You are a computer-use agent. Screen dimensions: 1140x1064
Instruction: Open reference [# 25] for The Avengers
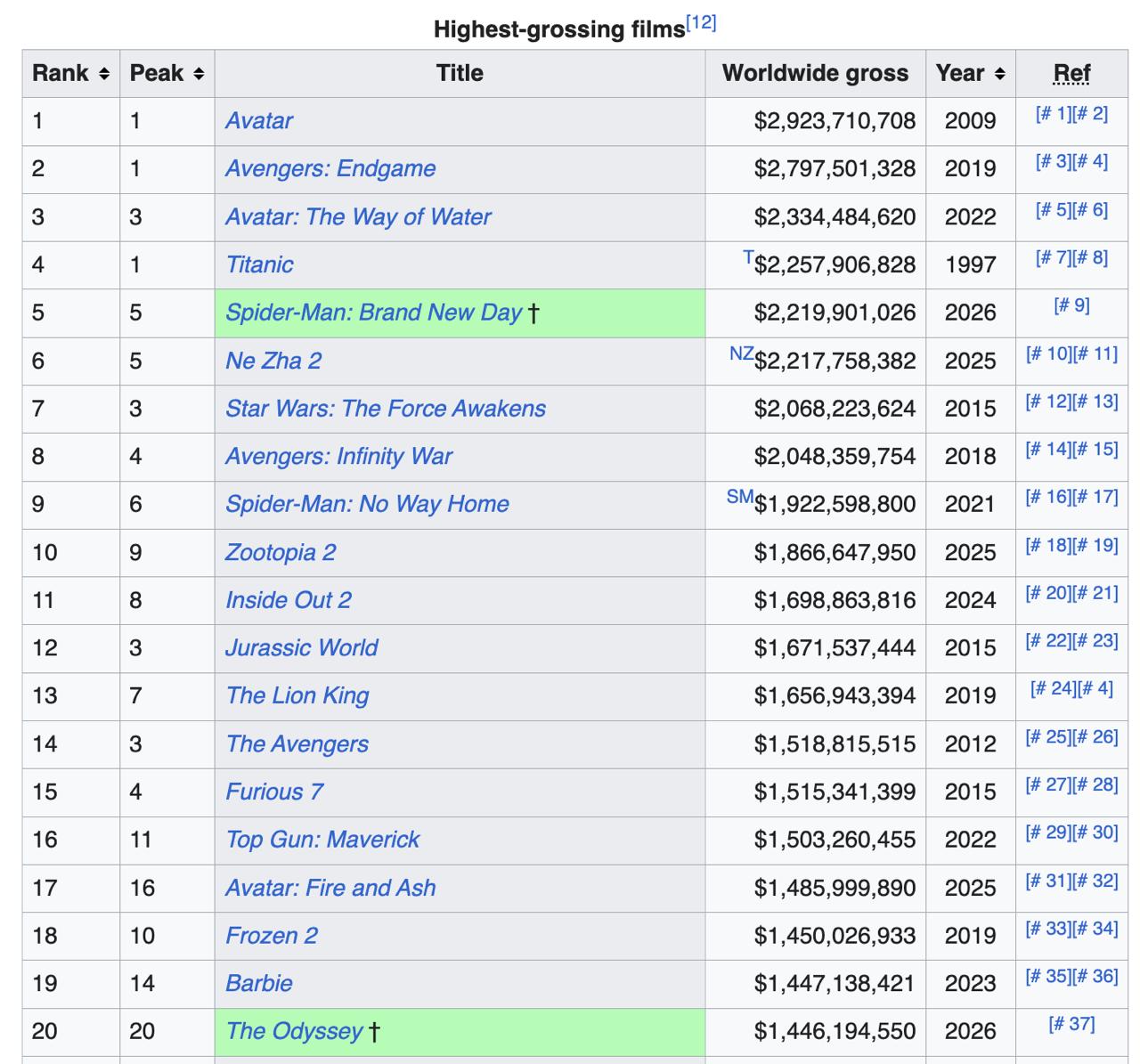(1049, 737)
